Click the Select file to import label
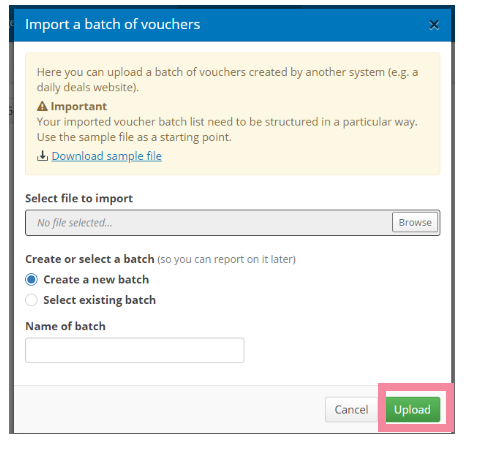 (x=79, y=198)
